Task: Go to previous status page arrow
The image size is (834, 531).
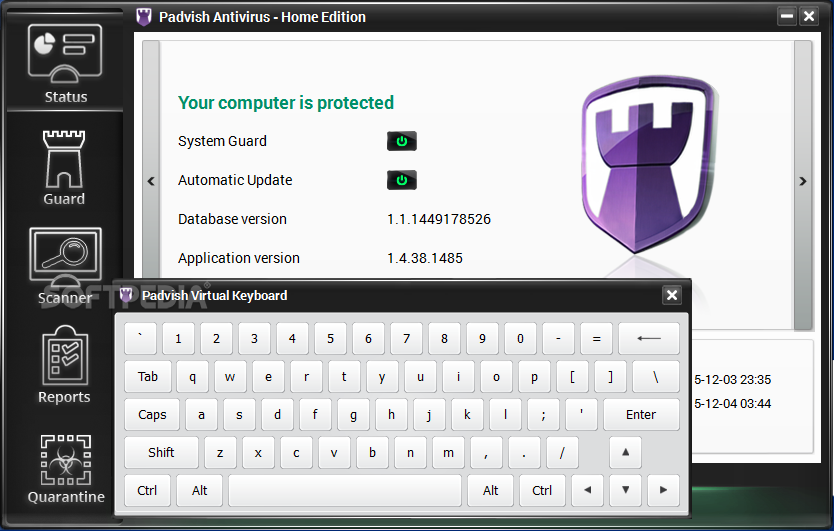Action: (151, 181)
